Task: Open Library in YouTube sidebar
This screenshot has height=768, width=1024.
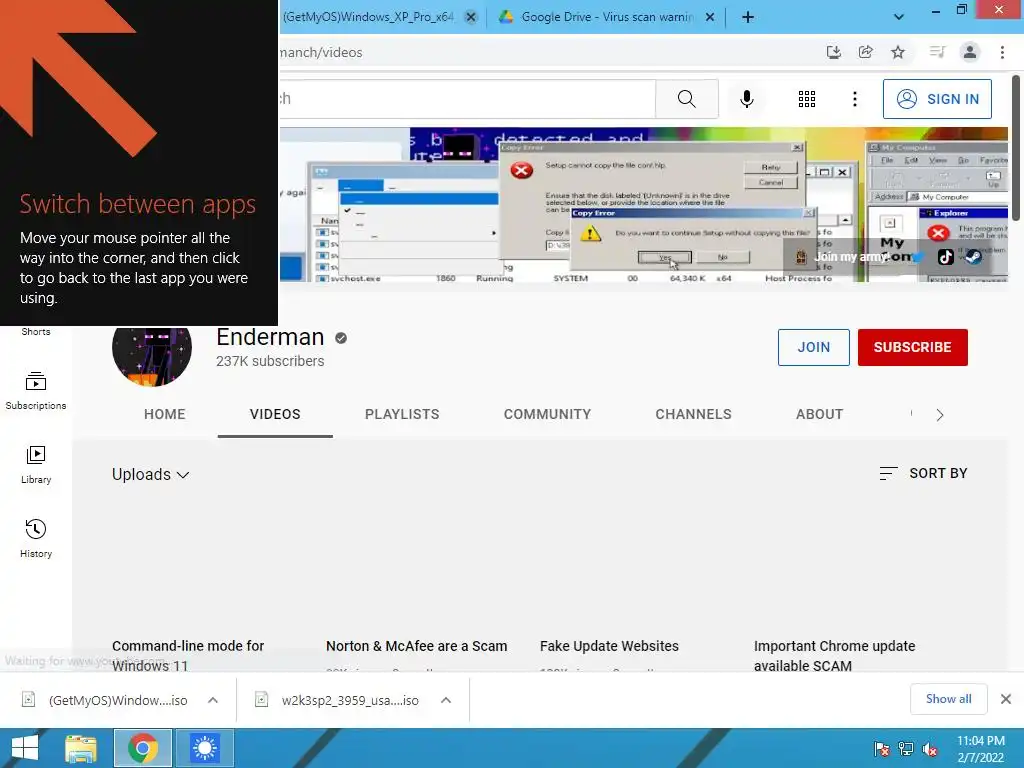Action: [36, 465]
